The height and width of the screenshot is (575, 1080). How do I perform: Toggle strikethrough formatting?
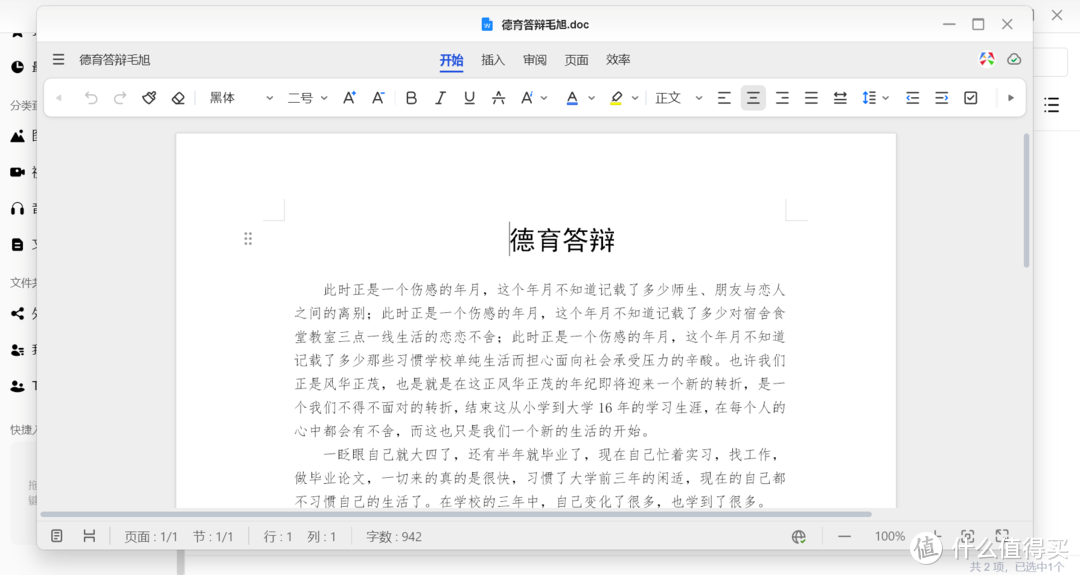tap(498, 98)
